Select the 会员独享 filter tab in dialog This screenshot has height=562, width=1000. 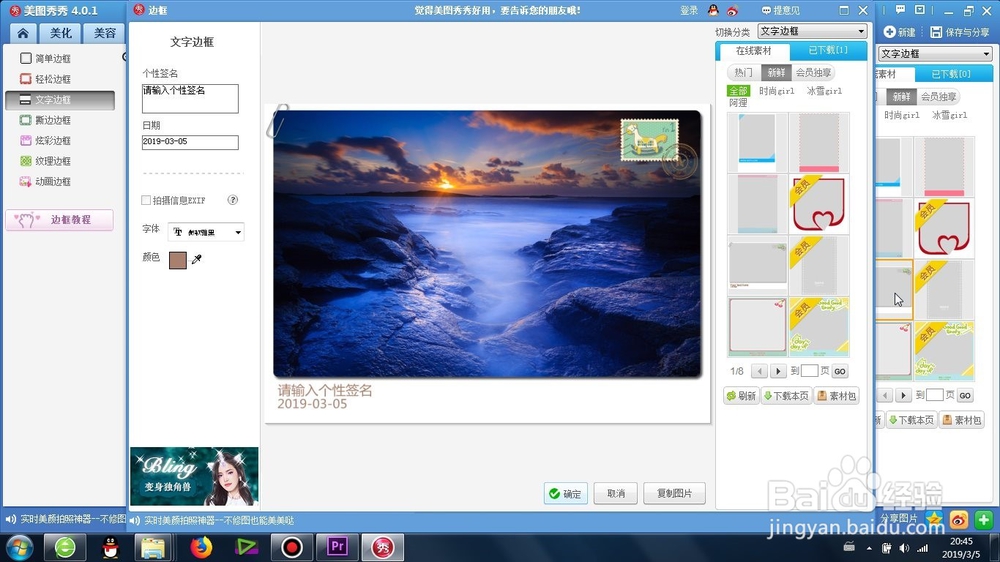[x=813, y=73]
